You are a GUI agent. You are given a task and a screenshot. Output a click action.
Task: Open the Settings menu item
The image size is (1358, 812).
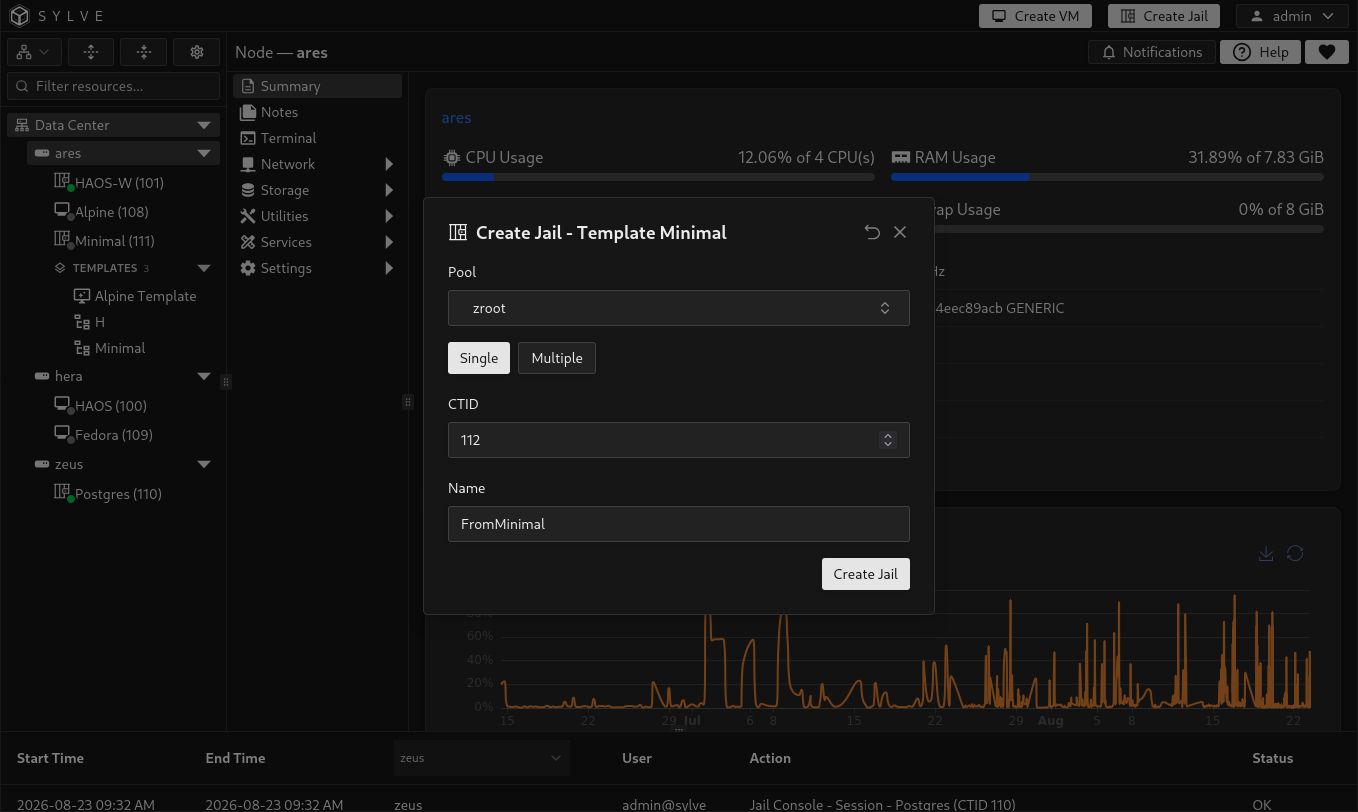(318, 268)
